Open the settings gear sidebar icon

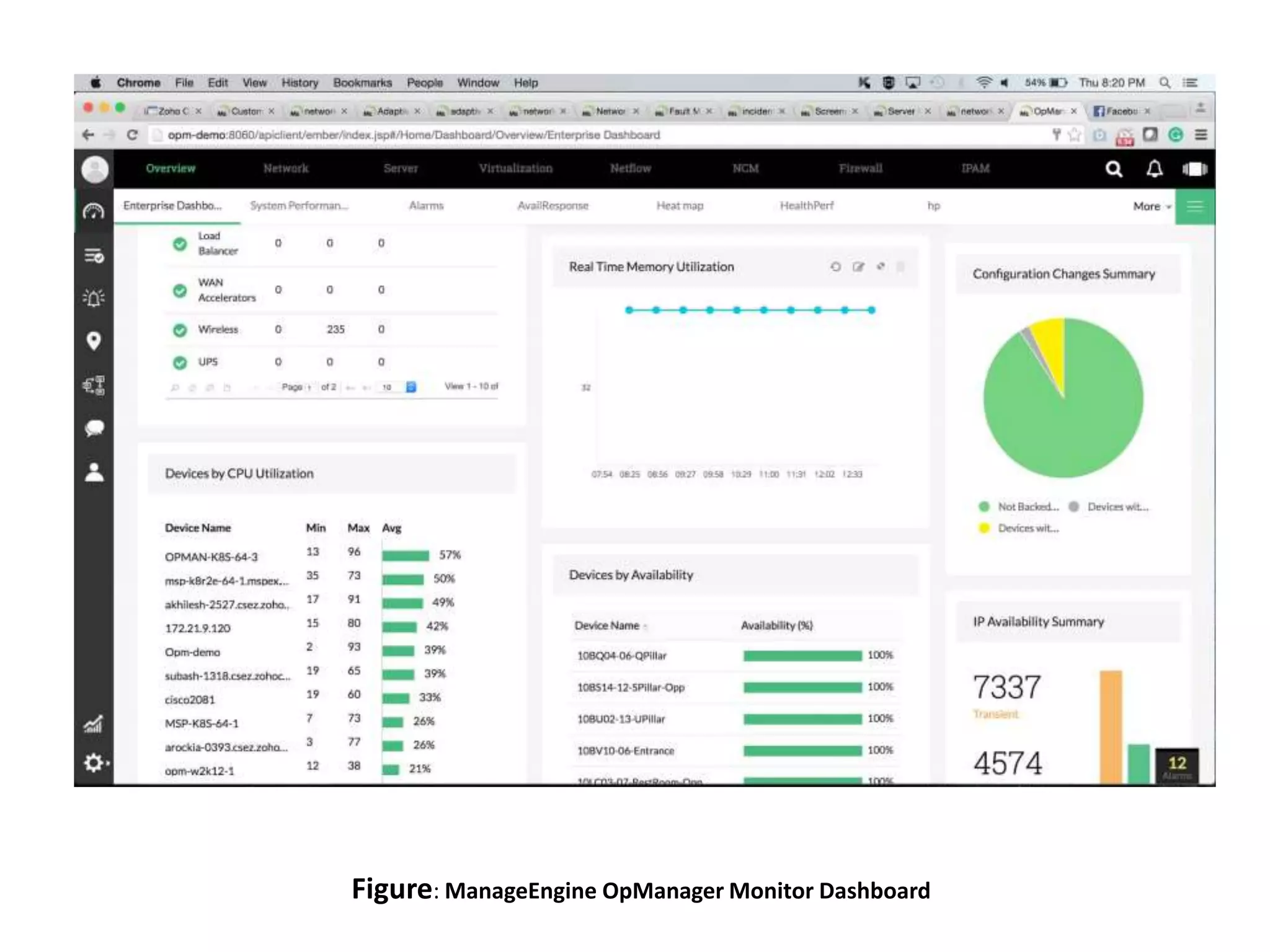coord(95,762)
